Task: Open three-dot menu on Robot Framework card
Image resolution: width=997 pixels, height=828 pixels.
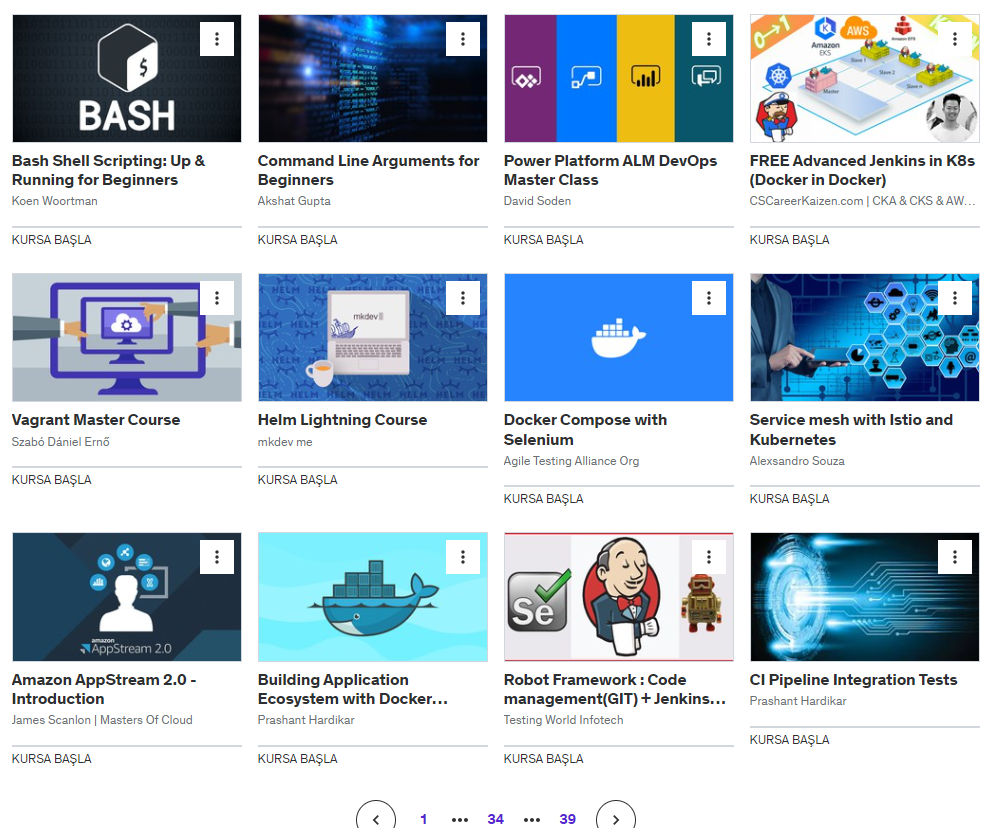Action: (x=709, y=558)
